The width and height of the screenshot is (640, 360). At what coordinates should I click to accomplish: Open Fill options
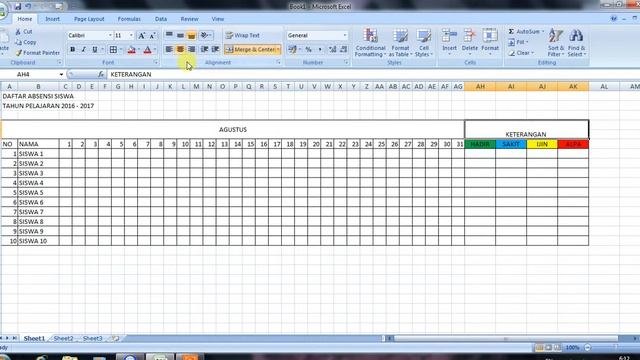518,42
